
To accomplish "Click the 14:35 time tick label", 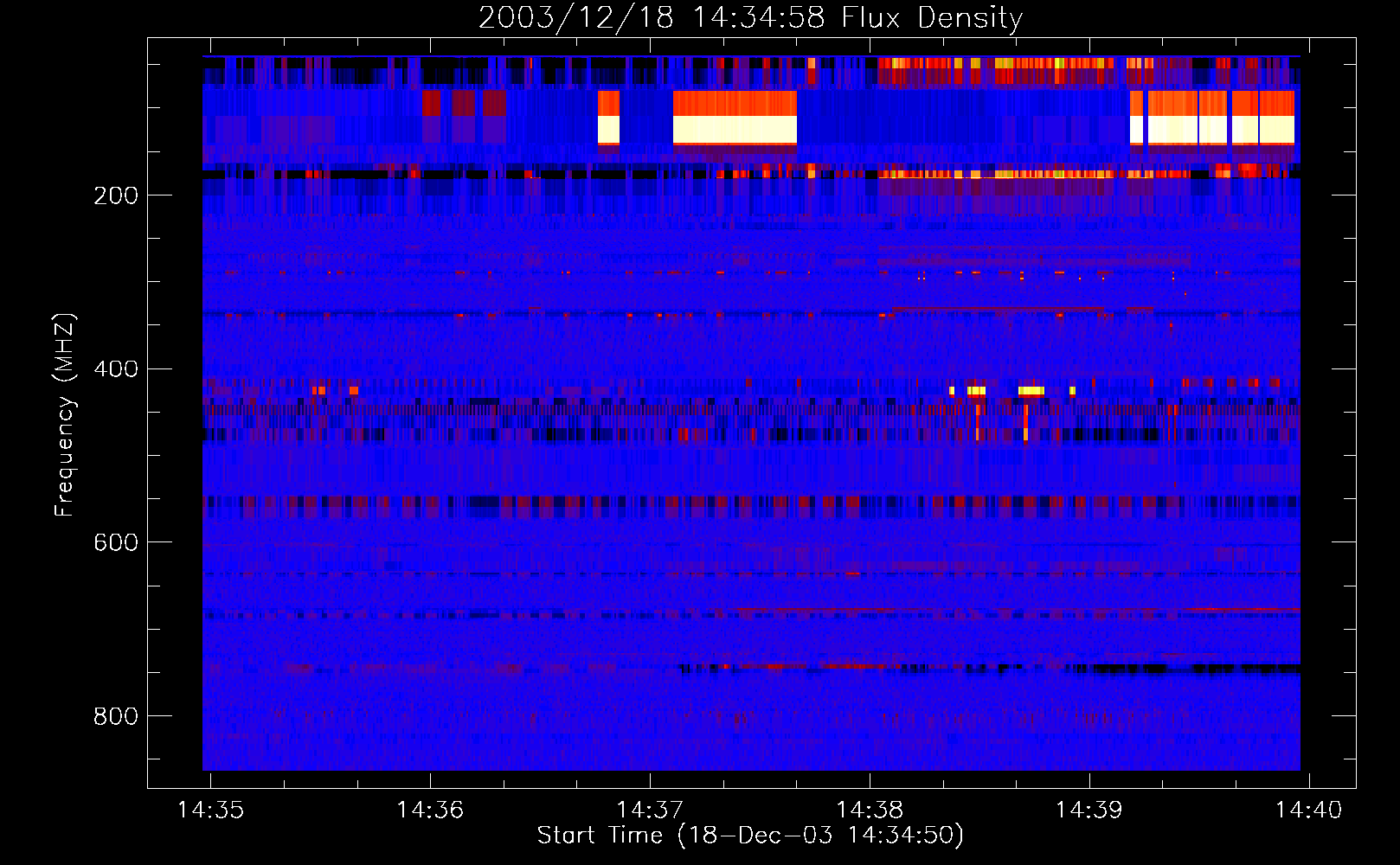I will [x=210, y=810].
